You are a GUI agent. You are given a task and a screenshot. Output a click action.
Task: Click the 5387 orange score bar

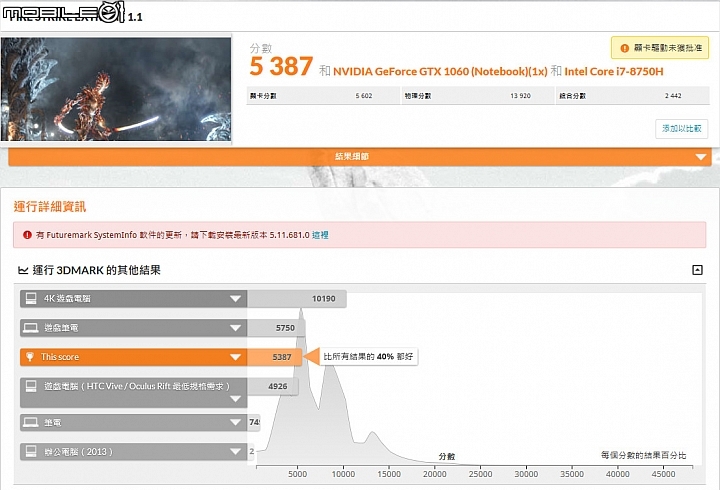[x=275, y=357]
